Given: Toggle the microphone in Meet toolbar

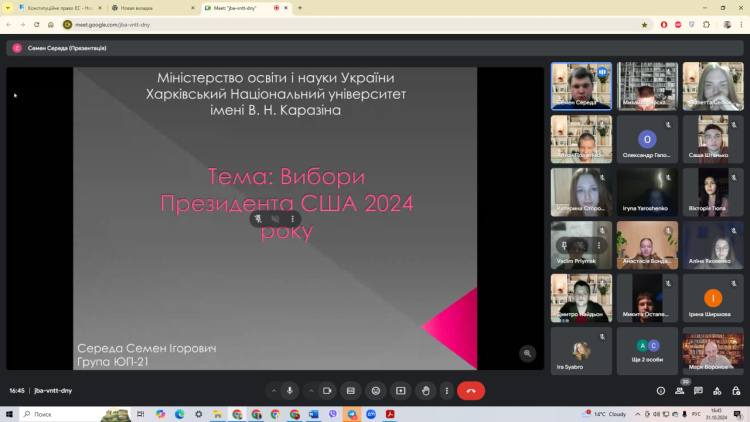Looking at the screenshot, I should coord(290,391).
